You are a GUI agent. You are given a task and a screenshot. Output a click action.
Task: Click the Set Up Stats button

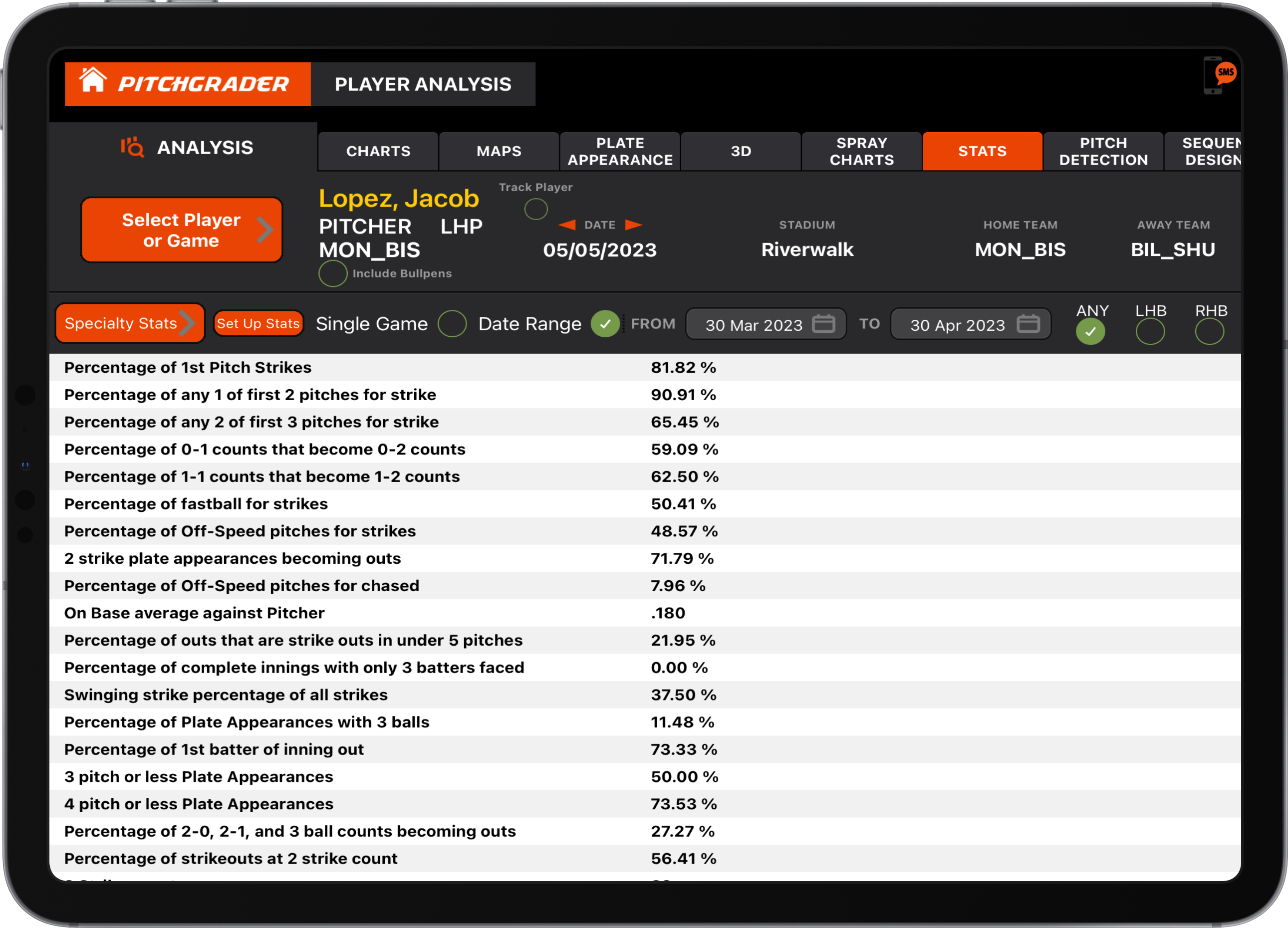click(258, 323)
